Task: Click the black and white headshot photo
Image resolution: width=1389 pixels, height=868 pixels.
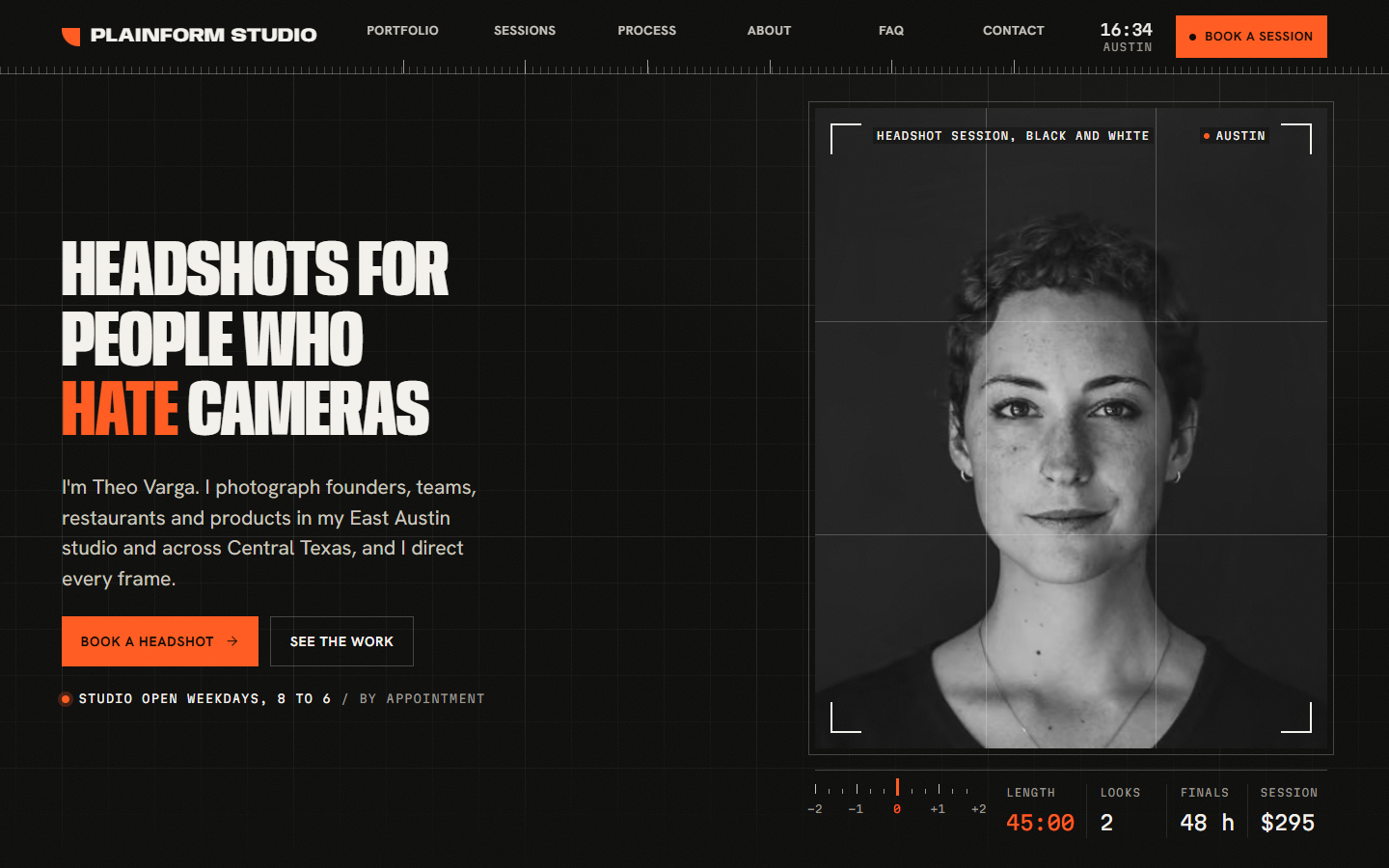Action: tap(1071, 428)
